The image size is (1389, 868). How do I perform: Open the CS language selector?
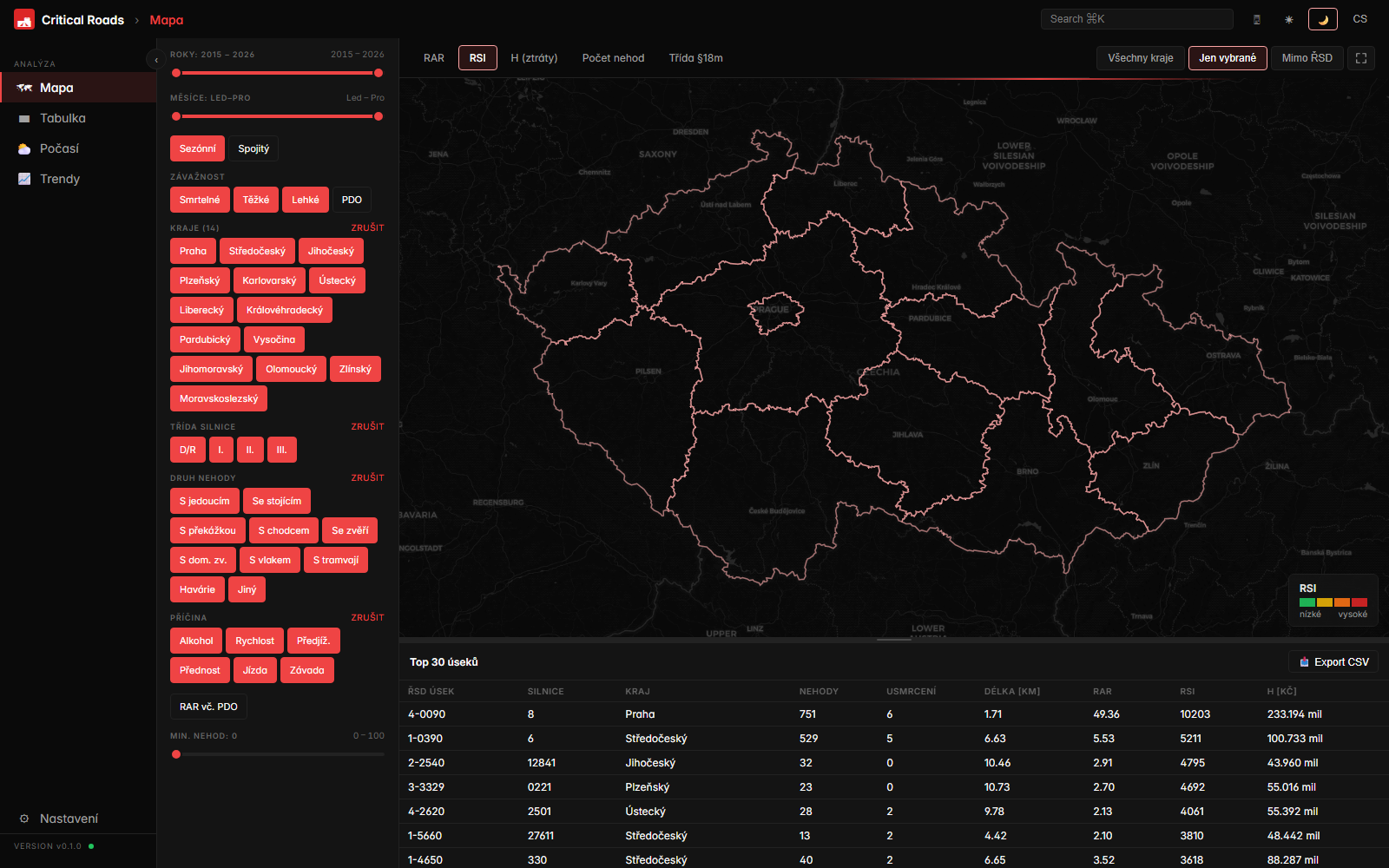click(x=1359, y=19)
